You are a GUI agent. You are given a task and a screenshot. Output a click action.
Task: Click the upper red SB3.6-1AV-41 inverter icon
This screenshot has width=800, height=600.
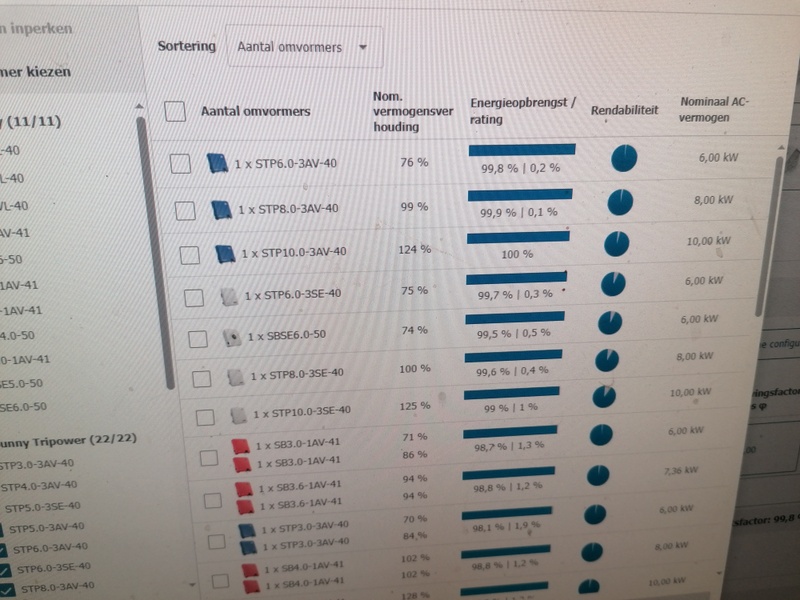244,489
